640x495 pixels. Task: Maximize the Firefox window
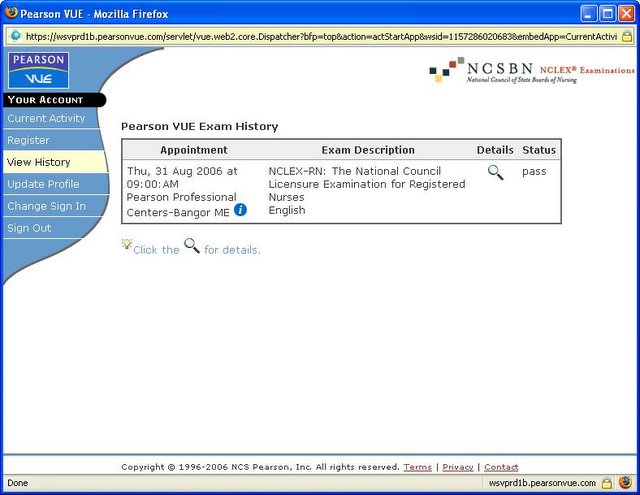(605, 13)
